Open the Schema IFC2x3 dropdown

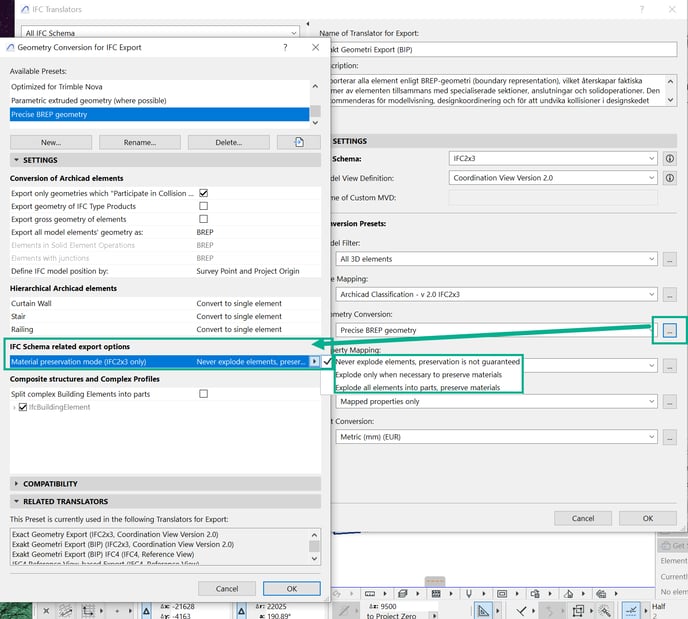coord(553,158)
